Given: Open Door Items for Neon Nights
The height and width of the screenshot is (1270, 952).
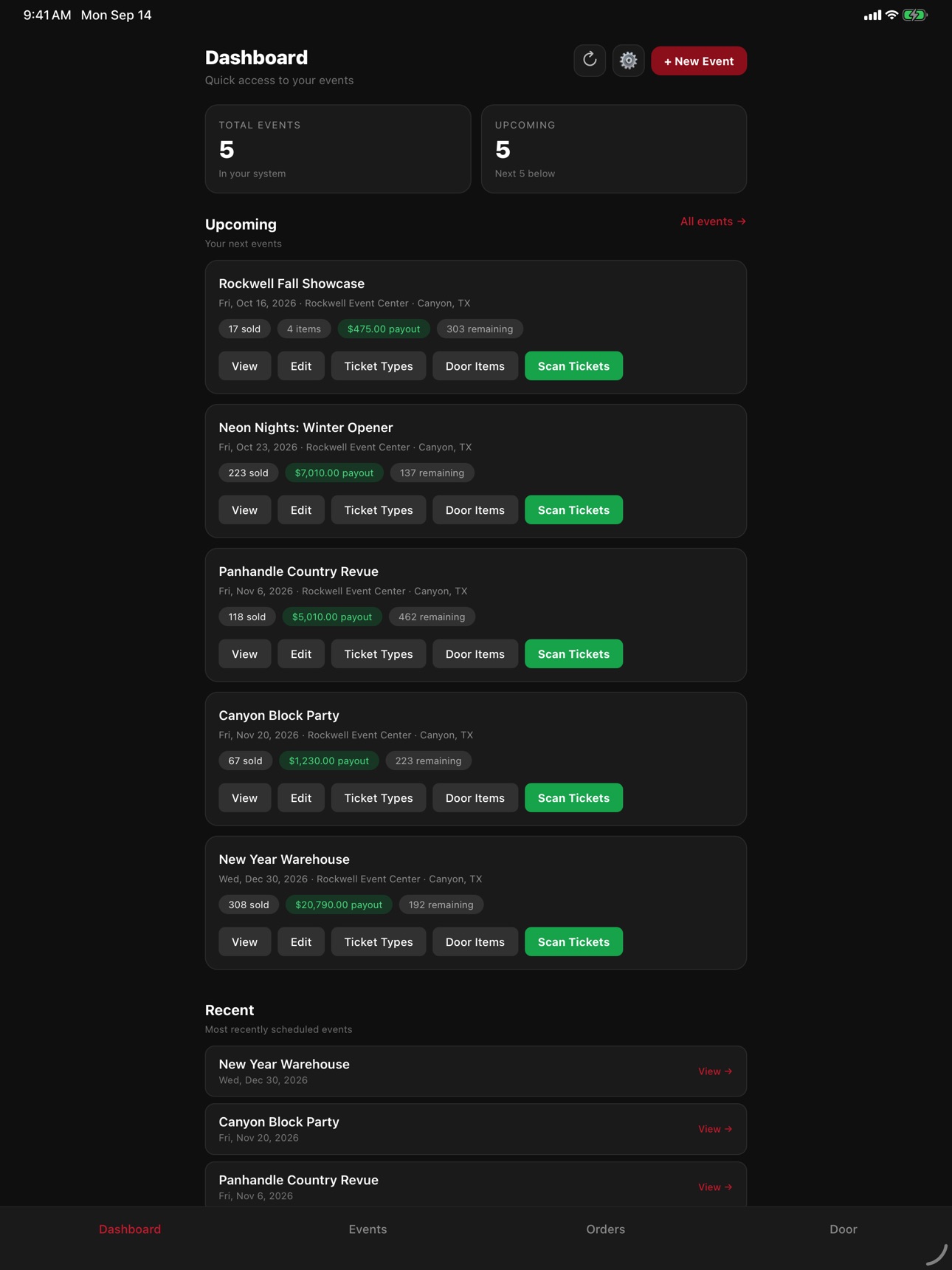Looking at the screenshot, I should [x=475, y=510].
